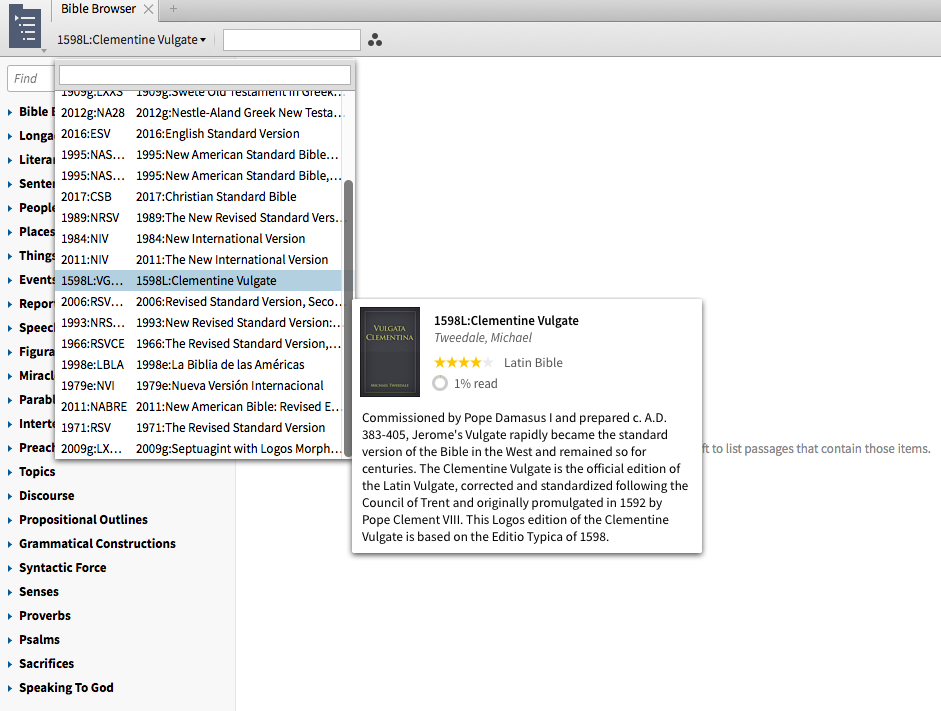Viewport: 941px width, 711px height.
Task: Select highlighted 1598L:Clementine Vulgate row
Action: (201, 281)
